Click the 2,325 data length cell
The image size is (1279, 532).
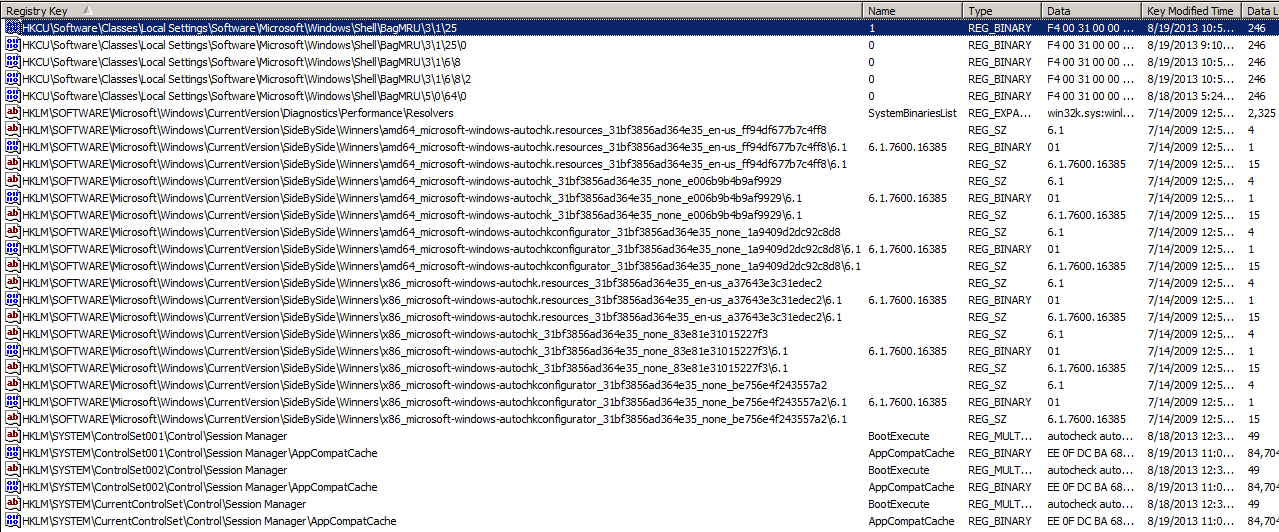pyautogui.click(x=1262, y=113)
